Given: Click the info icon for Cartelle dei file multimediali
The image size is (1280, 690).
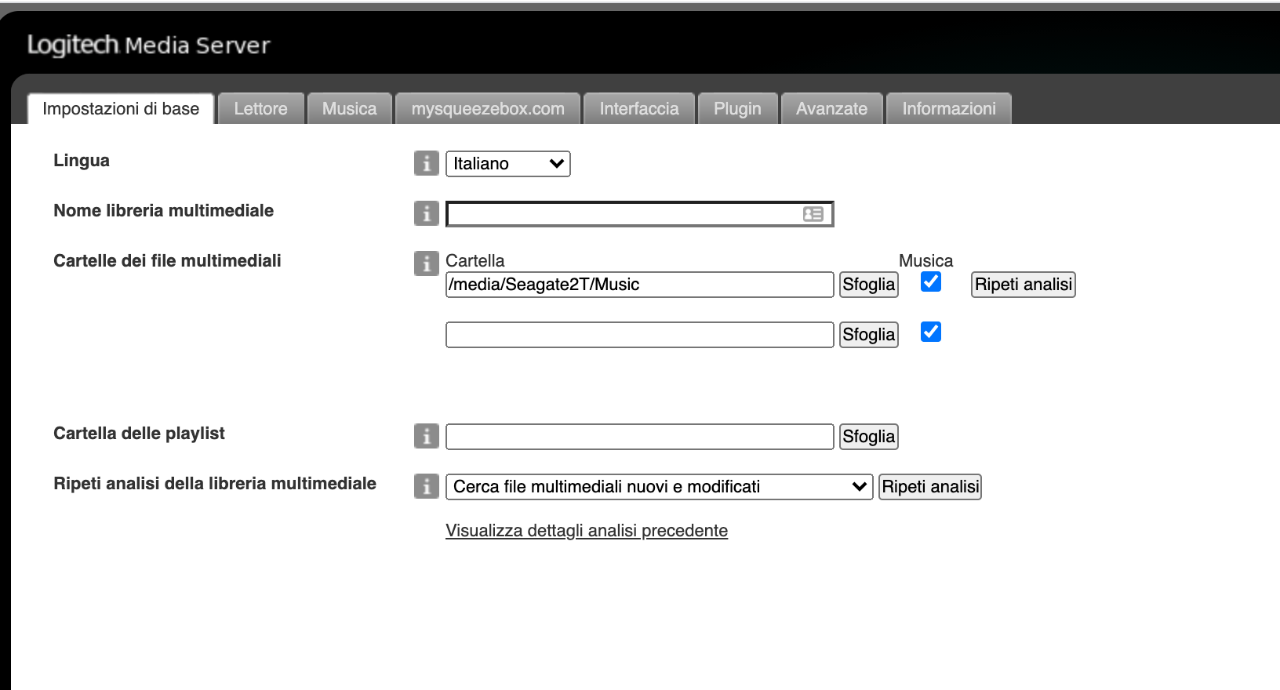Looking at the screenshot, I should (426, 263).
